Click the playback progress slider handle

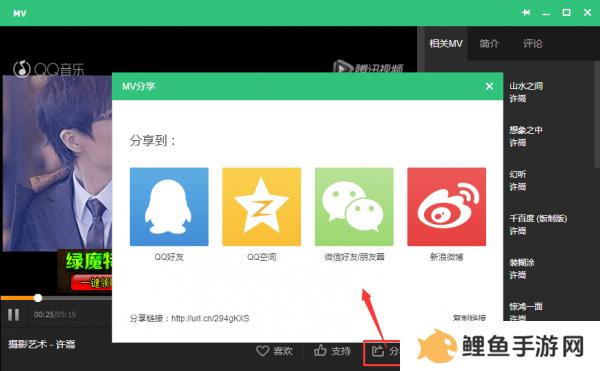tap(38, 298)
